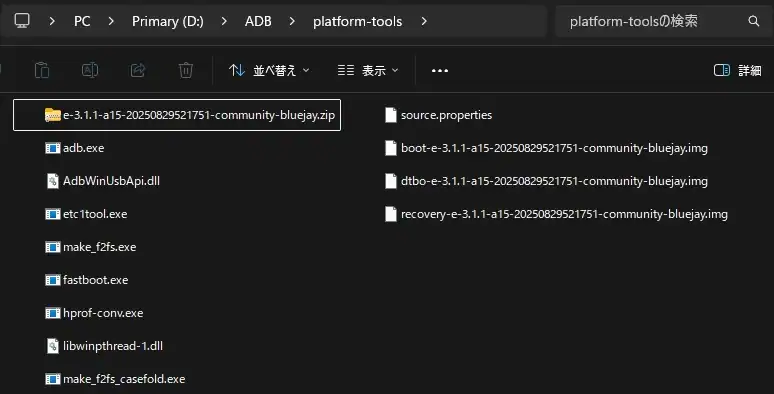Click the dtbo-e-3.1.1 img file icon
Screen dimensions: 774x394
click(390, 181)
